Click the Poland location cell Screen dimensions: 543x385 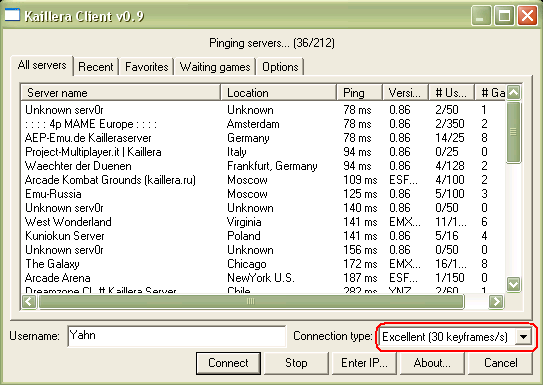coord(243,236)
